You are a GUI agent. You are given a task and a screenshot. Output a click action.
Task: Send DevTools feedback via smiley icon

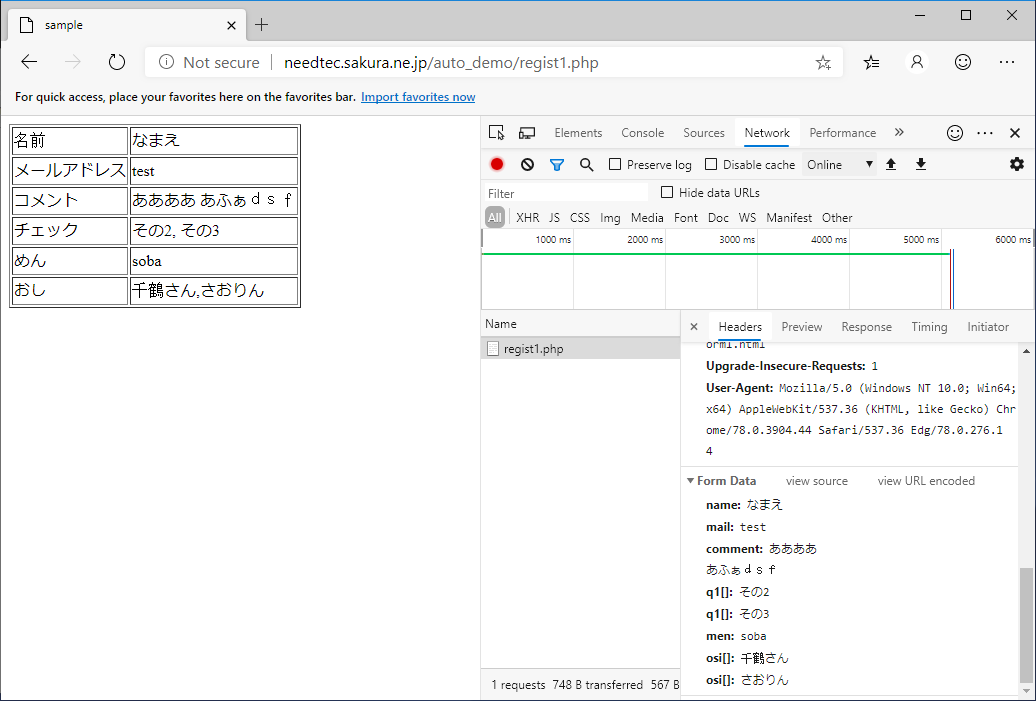coord(955,133)
